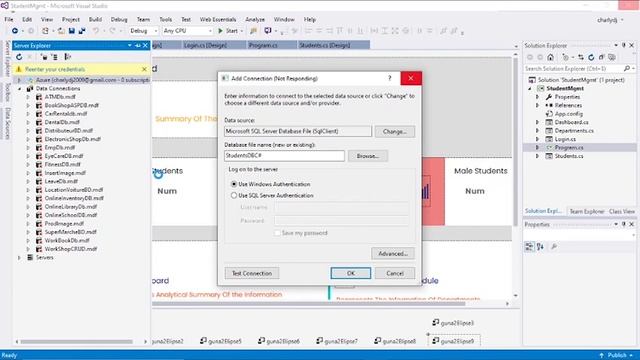Screen dimensions: 640x360
Task: Open the Web Essentials menu
Action: (218, 19)
